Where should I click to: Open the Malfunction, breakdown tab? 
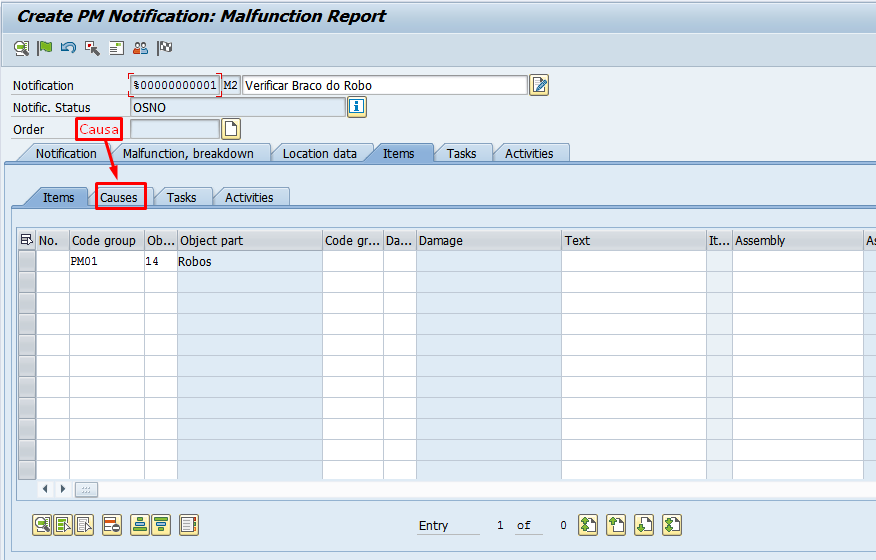(x=188, y=154)
